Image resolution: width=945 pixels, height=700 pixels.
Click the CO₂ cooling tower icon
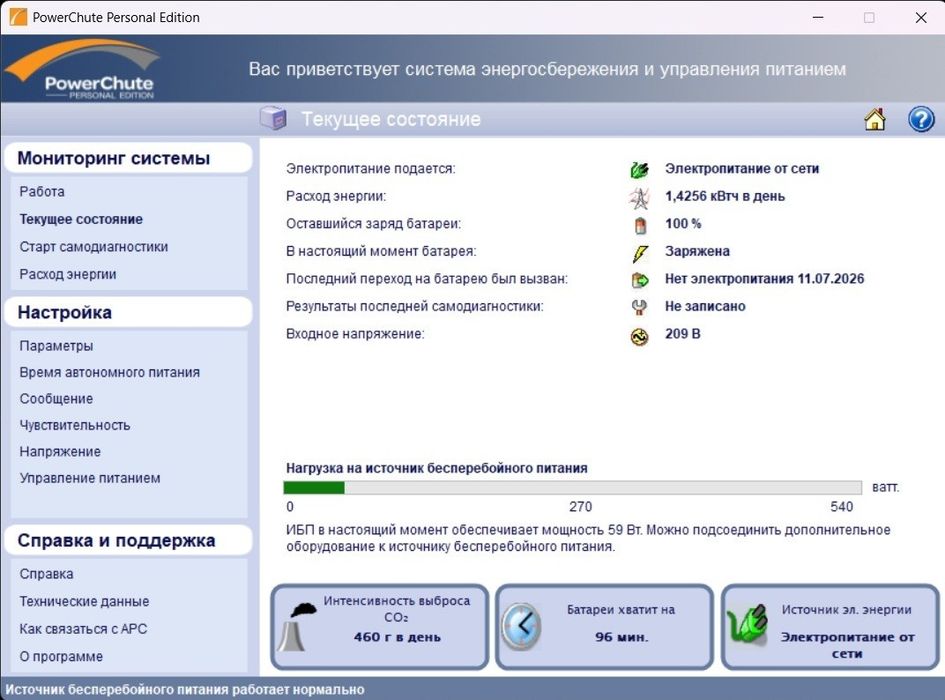pyautogui.click(x=297, y=628)
